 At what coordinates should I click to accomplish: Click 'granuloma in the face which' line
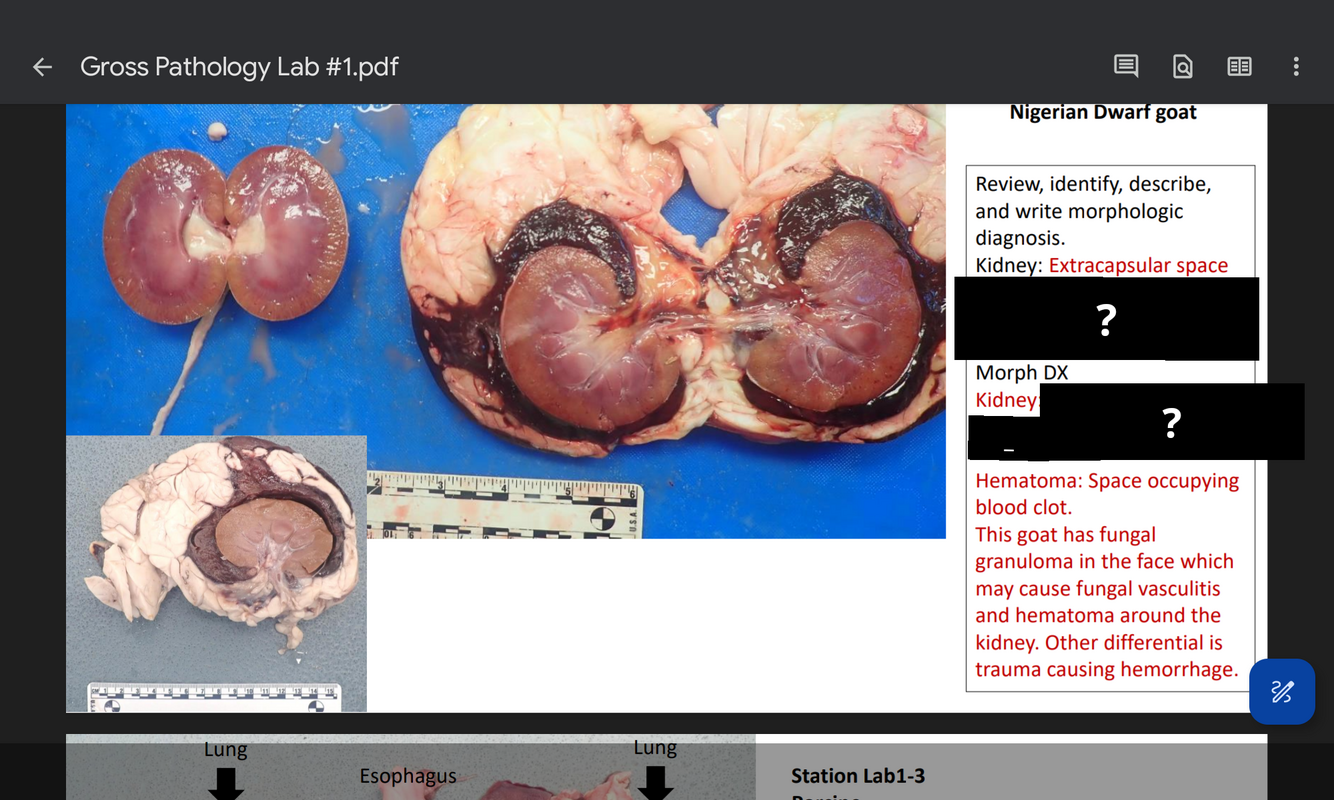pyautogui.click(x=1104, y=562)
